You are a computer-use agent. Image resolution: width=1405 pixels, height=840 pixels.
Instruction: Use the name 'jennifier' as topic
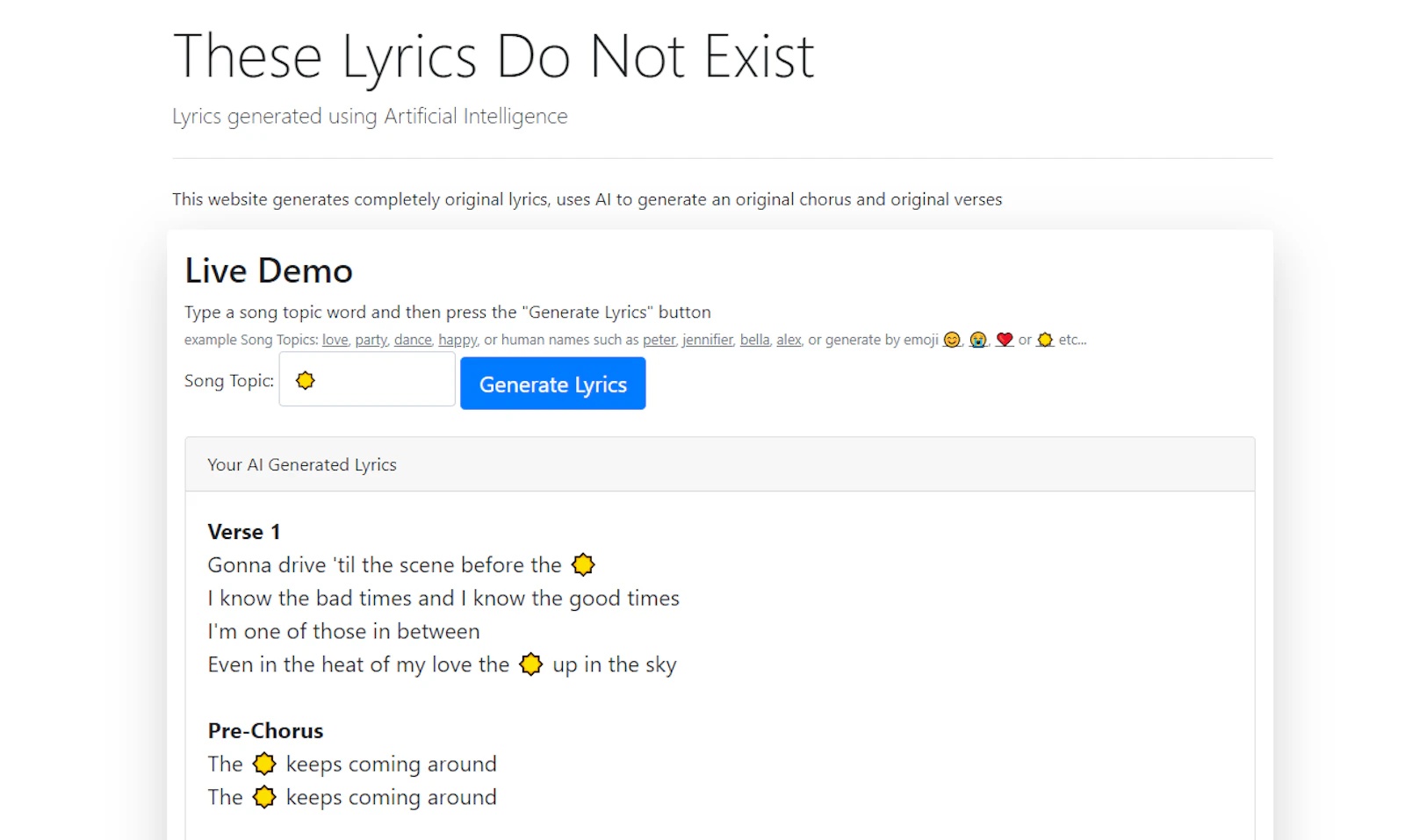pos(707,340)
